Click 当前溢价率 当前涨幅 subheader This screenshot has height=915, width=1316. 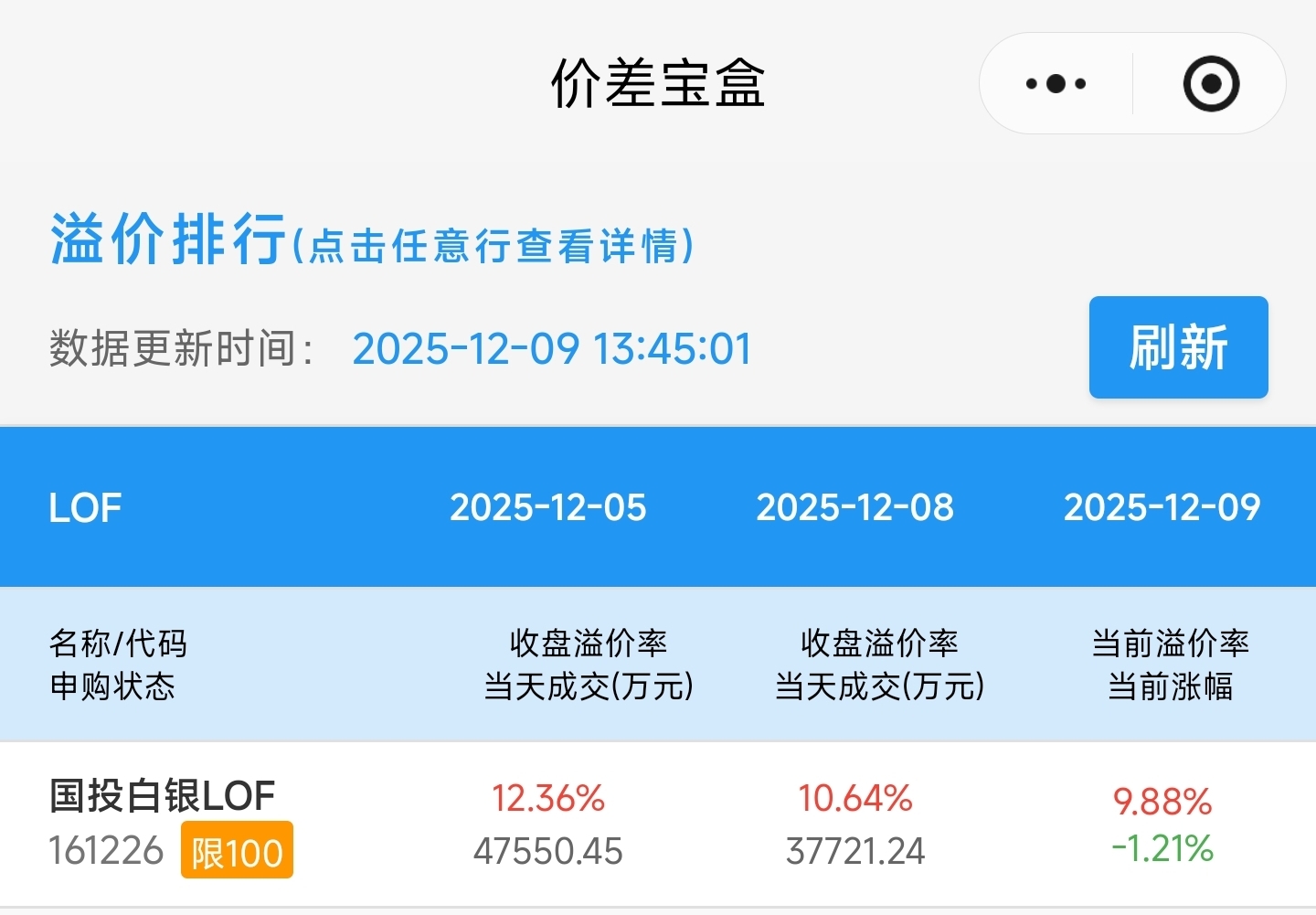click(1170, 665)
